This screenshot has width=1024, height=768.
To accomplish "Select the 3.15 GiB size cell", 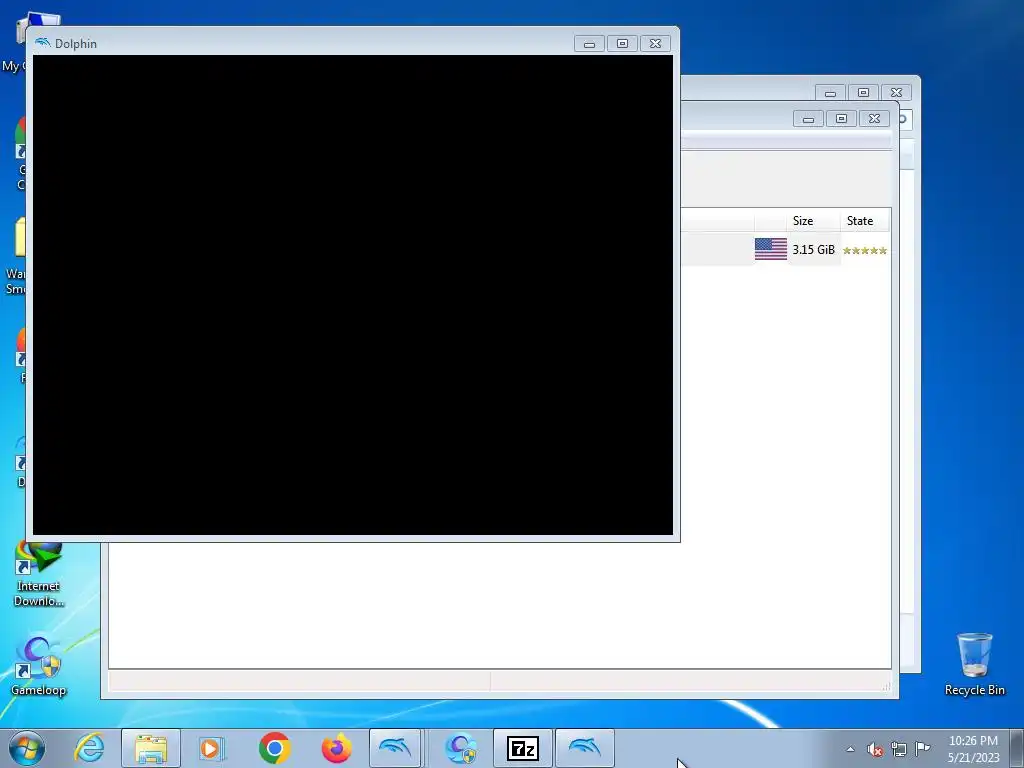I will coord(813,249).
